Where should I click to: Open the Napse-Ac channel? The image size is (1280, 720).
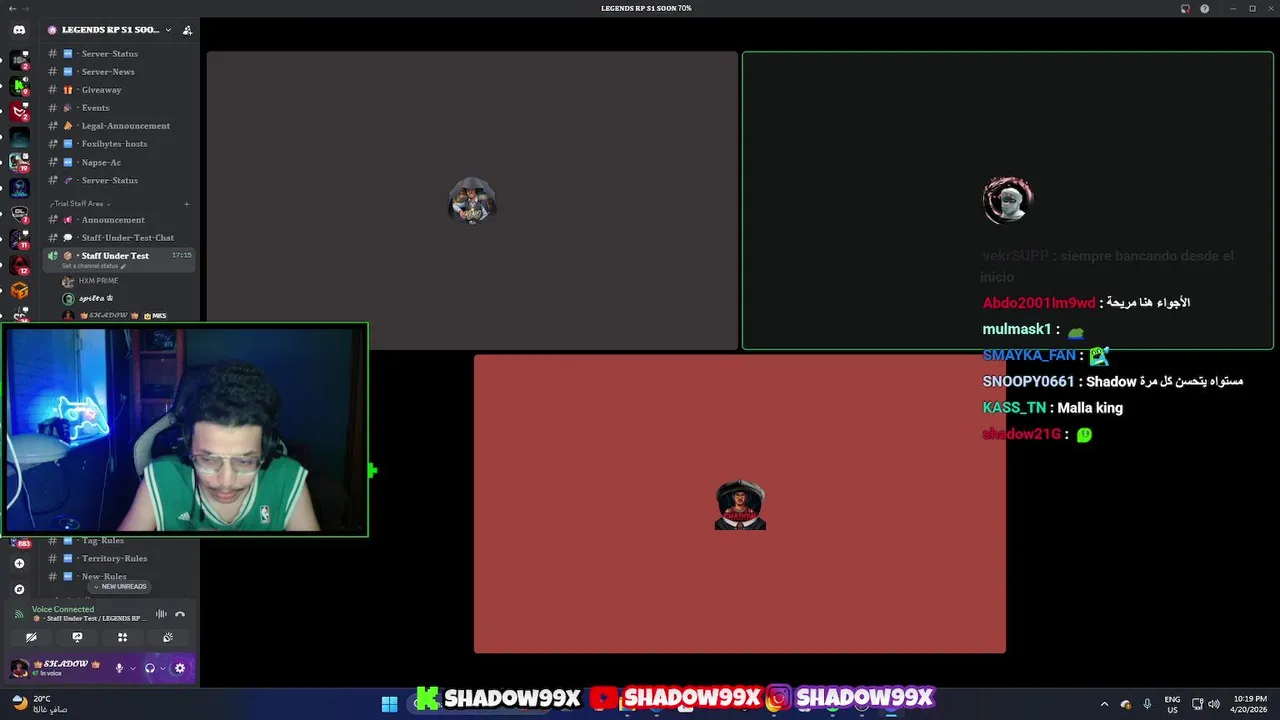119,162
